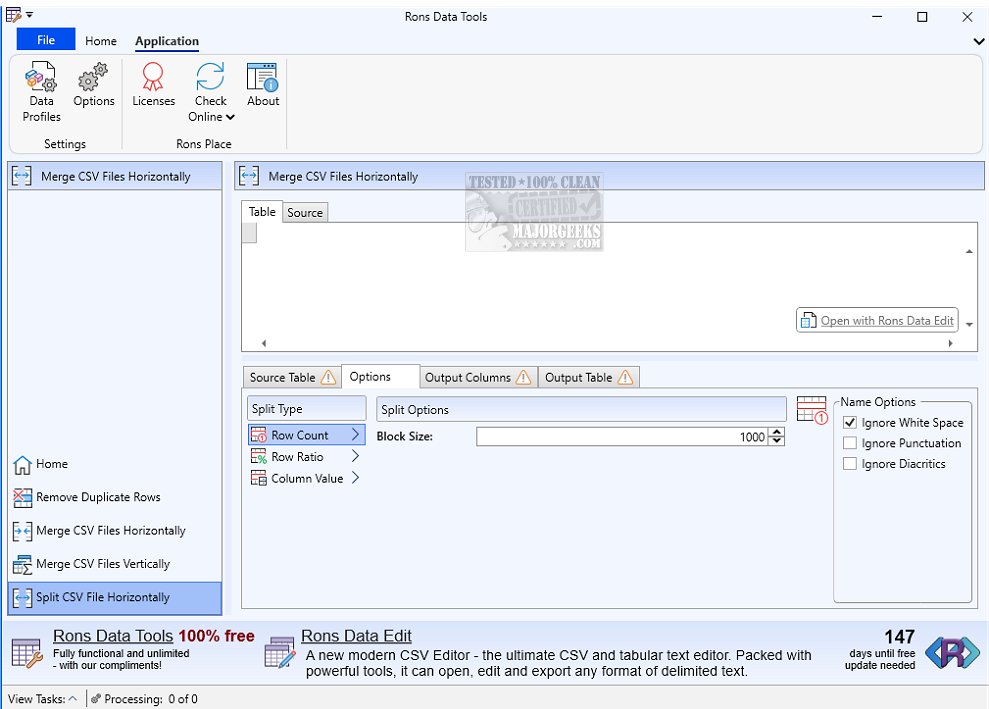The width and height of the screenshot is (989, 709).
Task: Switch to the Home ribbon tab
Action: click(101, 41)
